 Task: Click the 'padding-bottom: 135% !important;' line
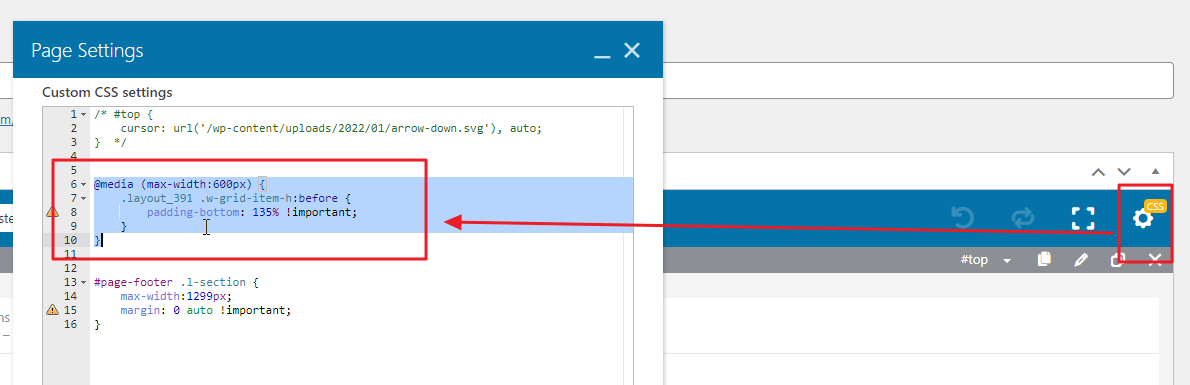click(252, 212)
